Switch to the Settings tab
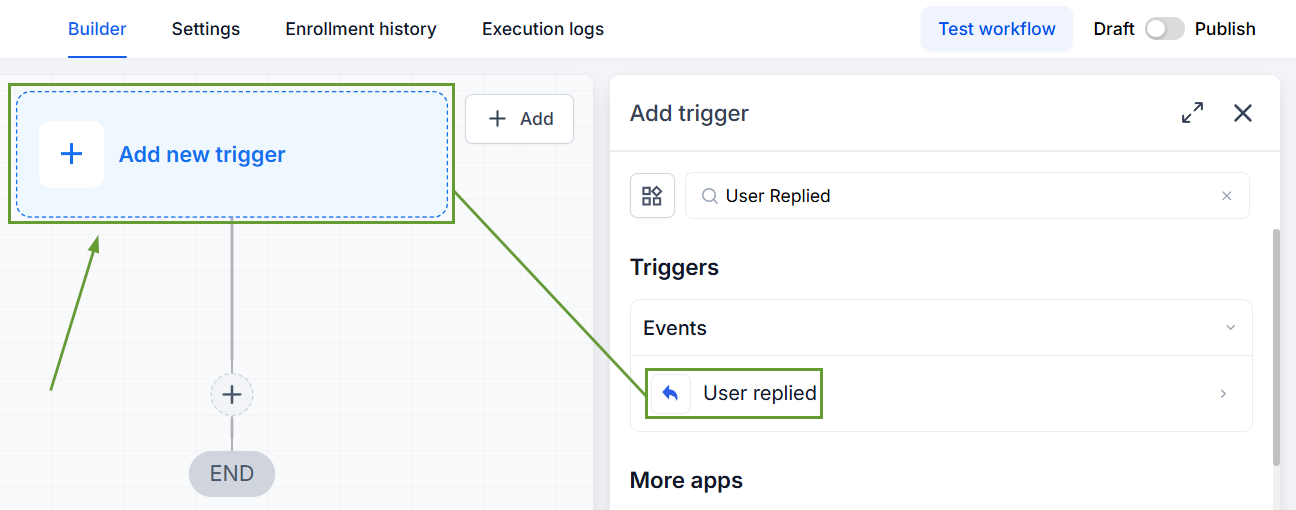This screenshot has width=1296, height=510. 206,29
